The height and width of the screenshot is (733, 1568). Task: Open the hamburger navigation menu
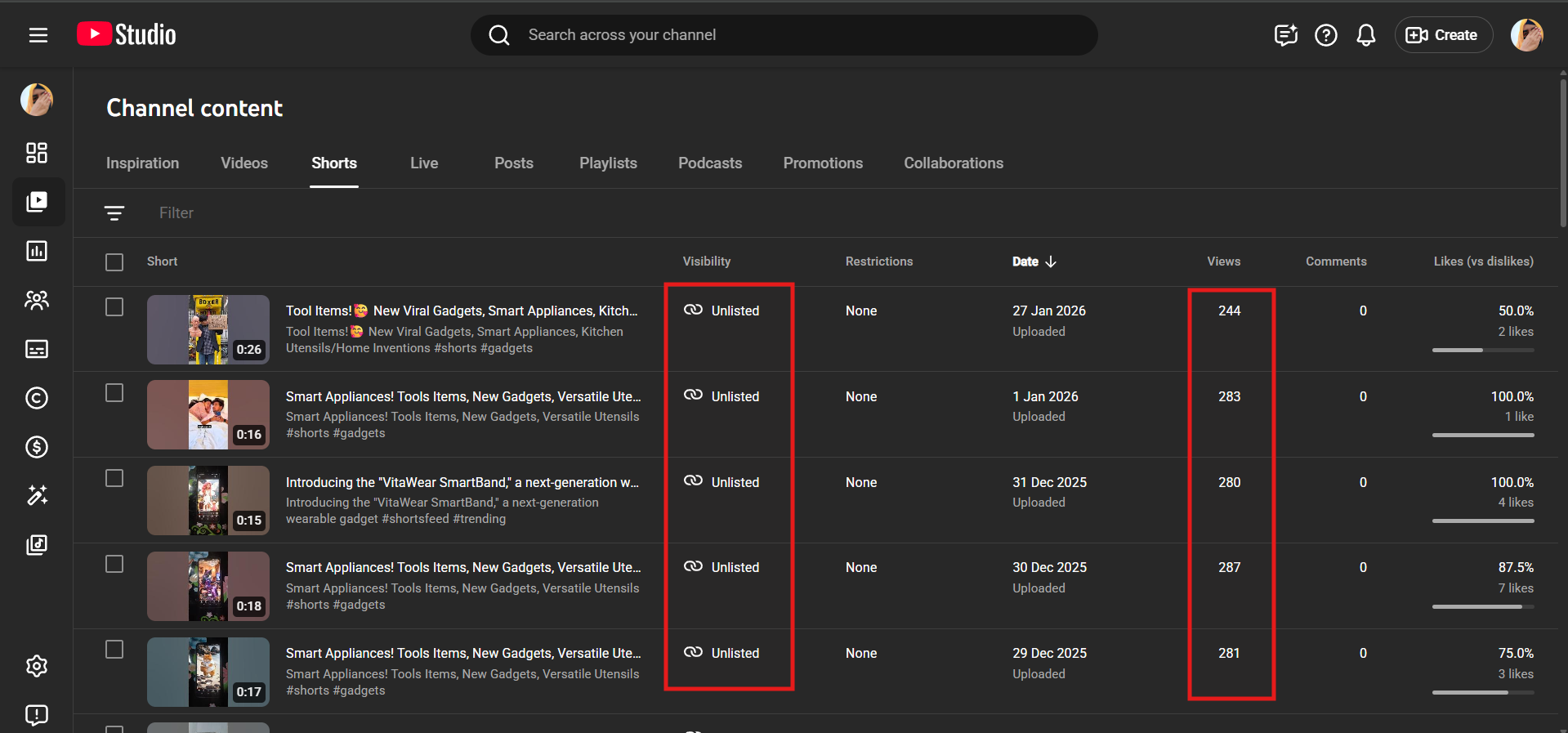38,35
